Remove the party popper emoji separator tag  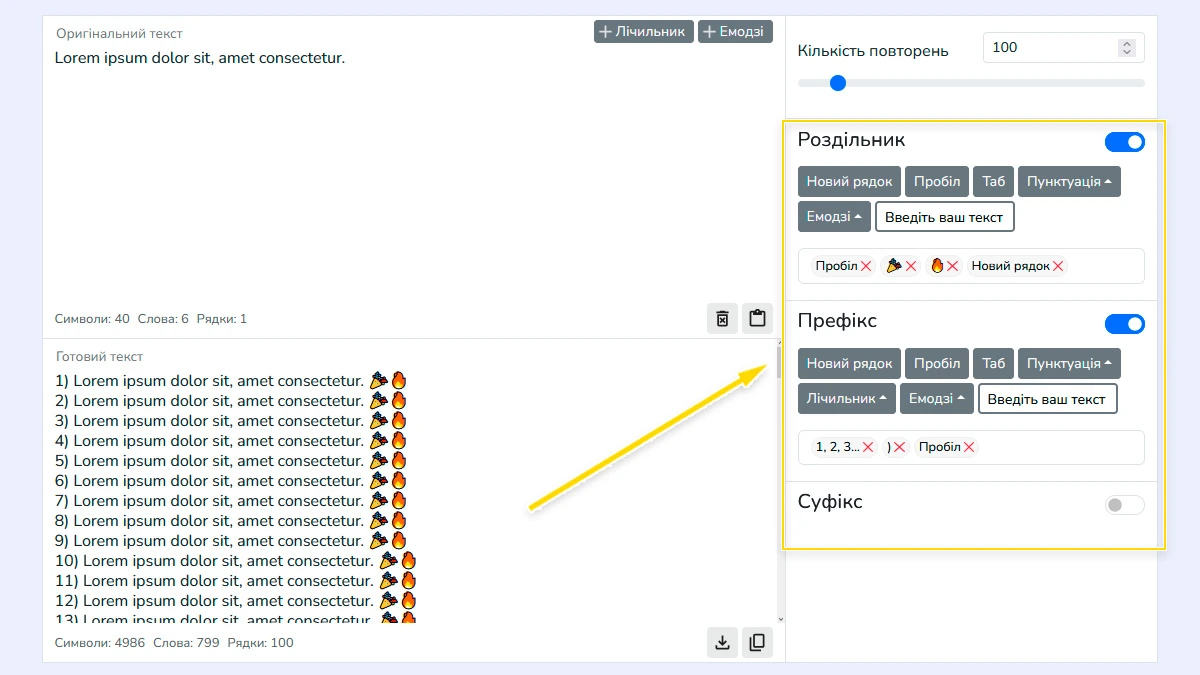click(x=911, y=266)
